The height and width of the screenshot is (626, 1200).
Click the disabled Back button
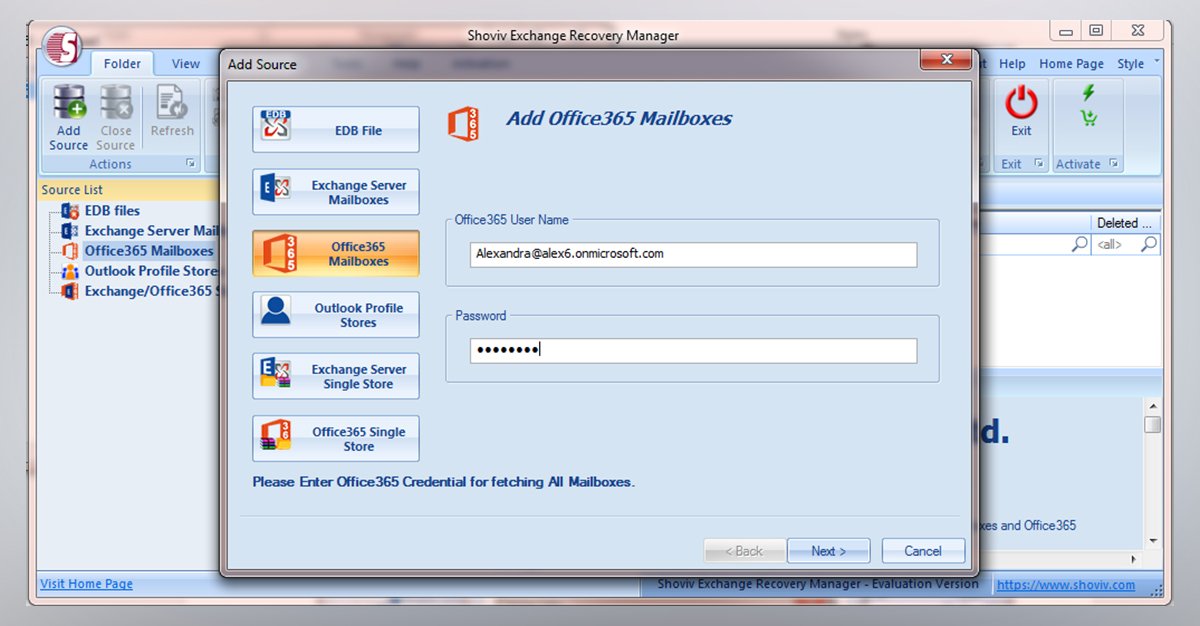744,551
